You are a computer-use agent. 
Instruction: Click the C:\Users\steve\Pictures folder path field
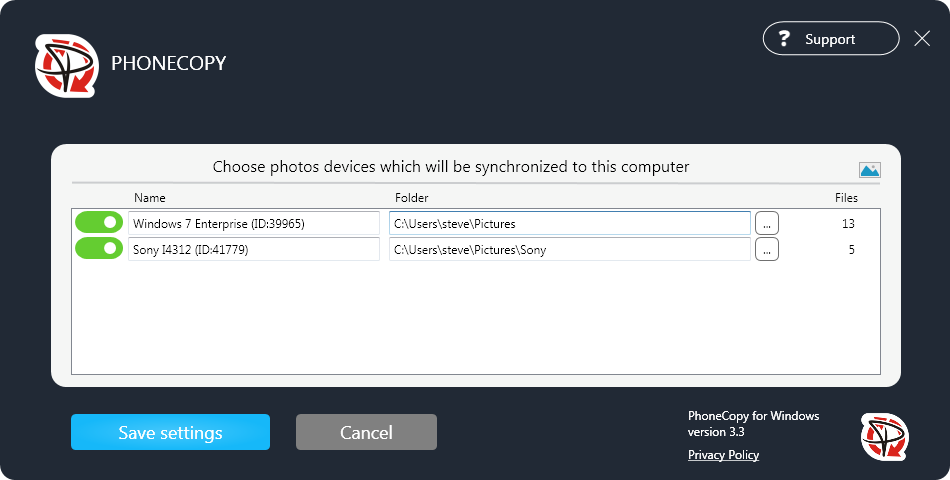point(569,223)
